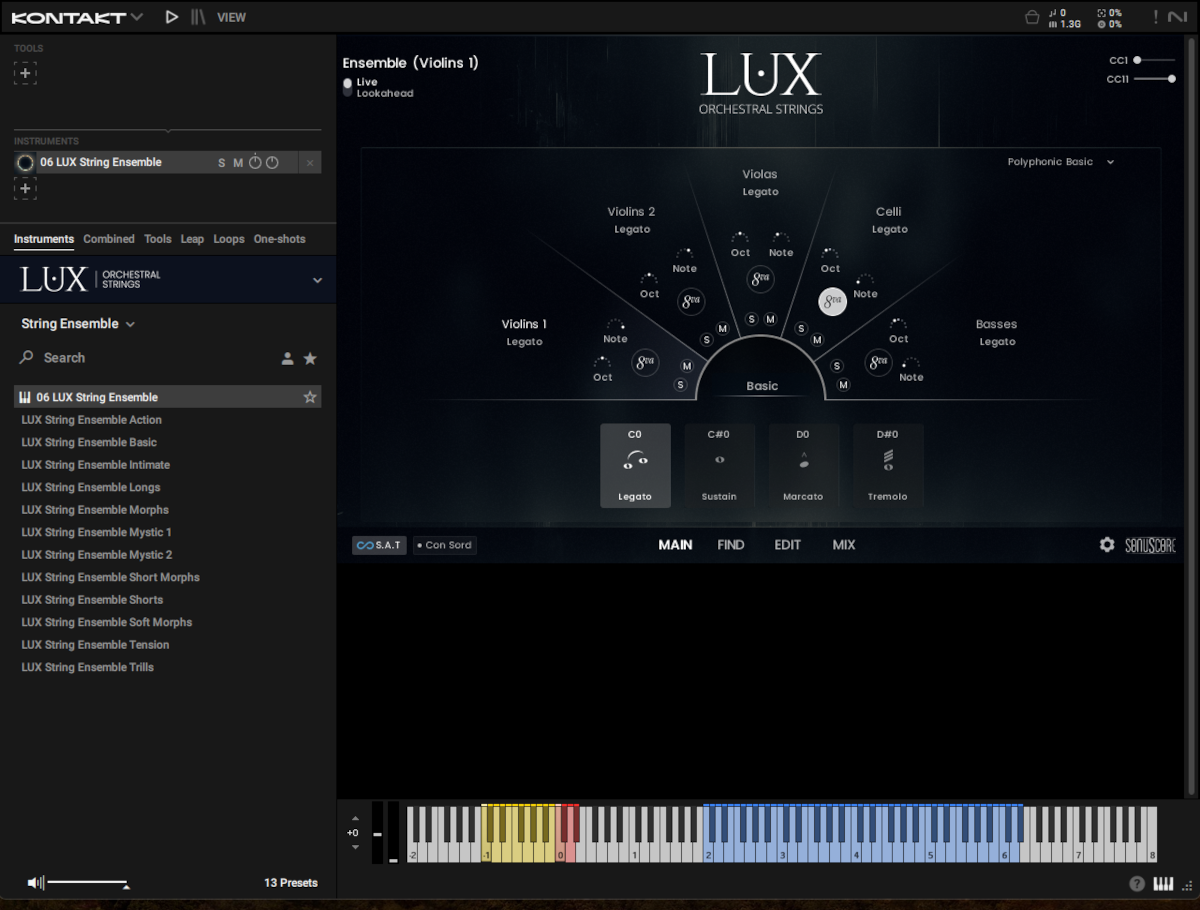Click the settings gear icon beside Sonuscore
The image size is (1200, 910).
(1107, 545)
